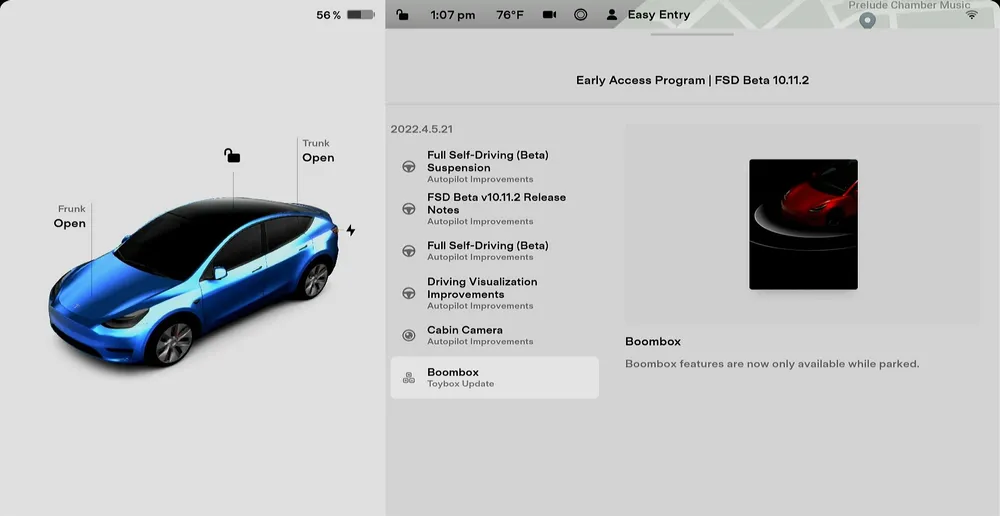Tap the Cabin Camera eye icon
This screenshot has width=1000, height=516.
409,335
